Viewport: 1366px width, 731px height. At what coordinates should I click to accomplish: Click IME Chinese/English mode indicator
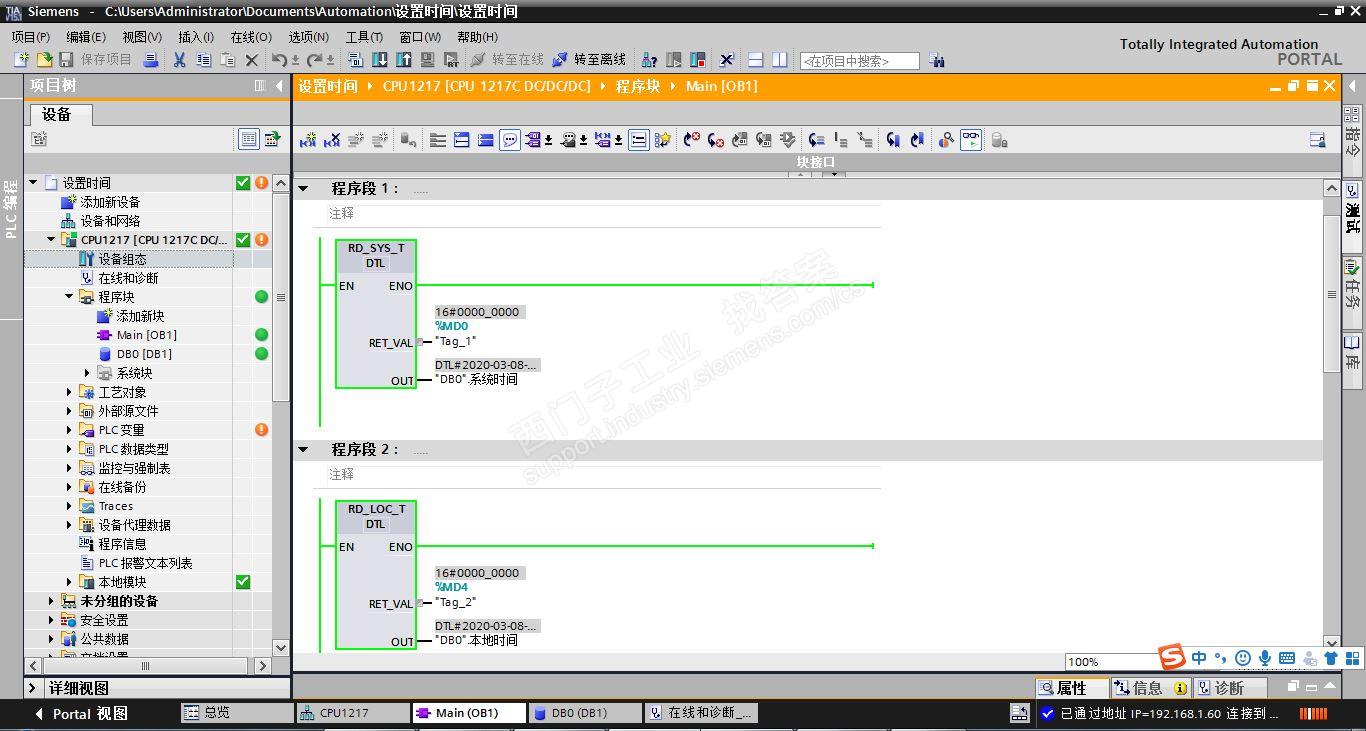(x=1199, y=658)
